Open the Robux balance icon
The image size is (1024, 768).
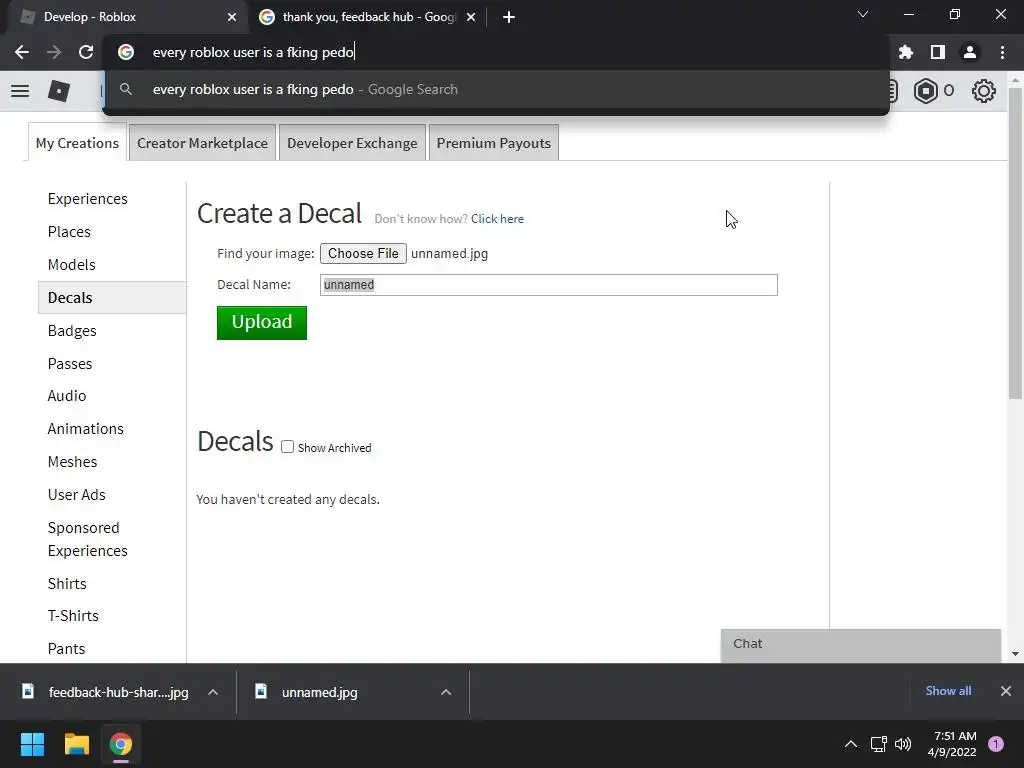click(x=925, y=91)
